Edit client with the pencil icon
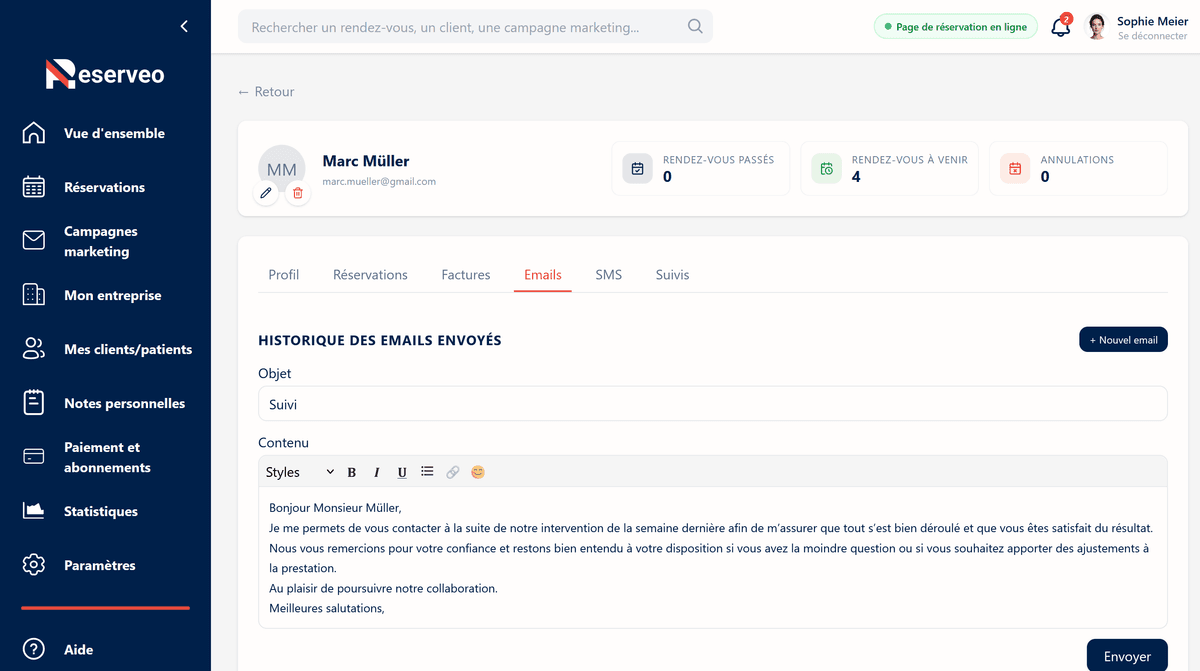 pyautogui.click(x=266, y=193)
